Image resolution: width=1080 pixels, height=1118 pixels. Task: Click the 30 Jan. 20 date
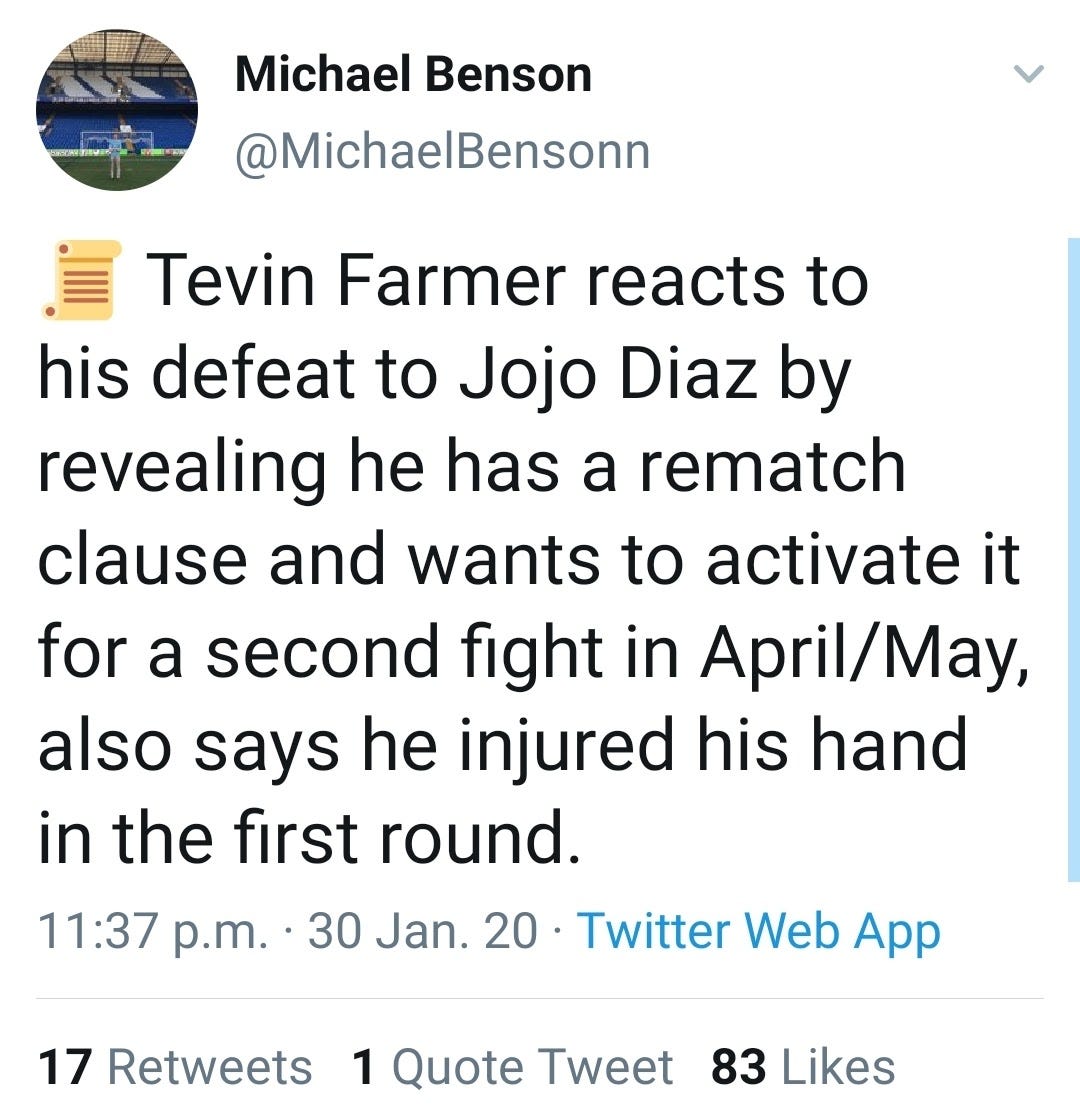pos(422,932)
